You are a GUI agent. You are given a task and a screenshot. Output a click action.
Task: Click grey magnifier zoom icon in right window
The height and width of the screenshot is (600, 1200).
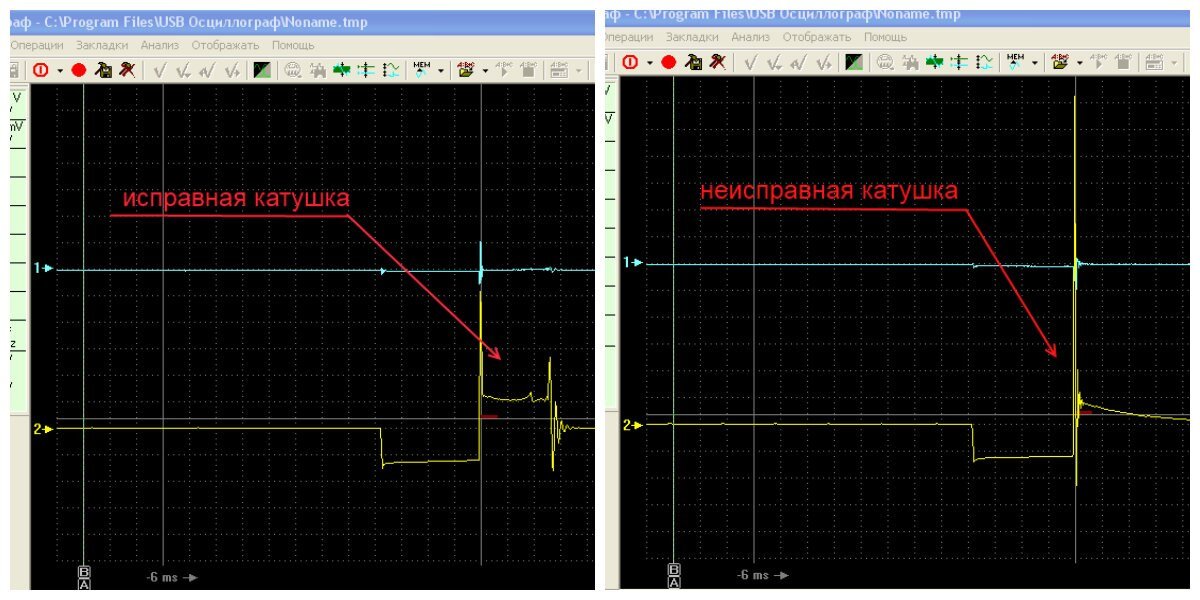pos(885,62)
